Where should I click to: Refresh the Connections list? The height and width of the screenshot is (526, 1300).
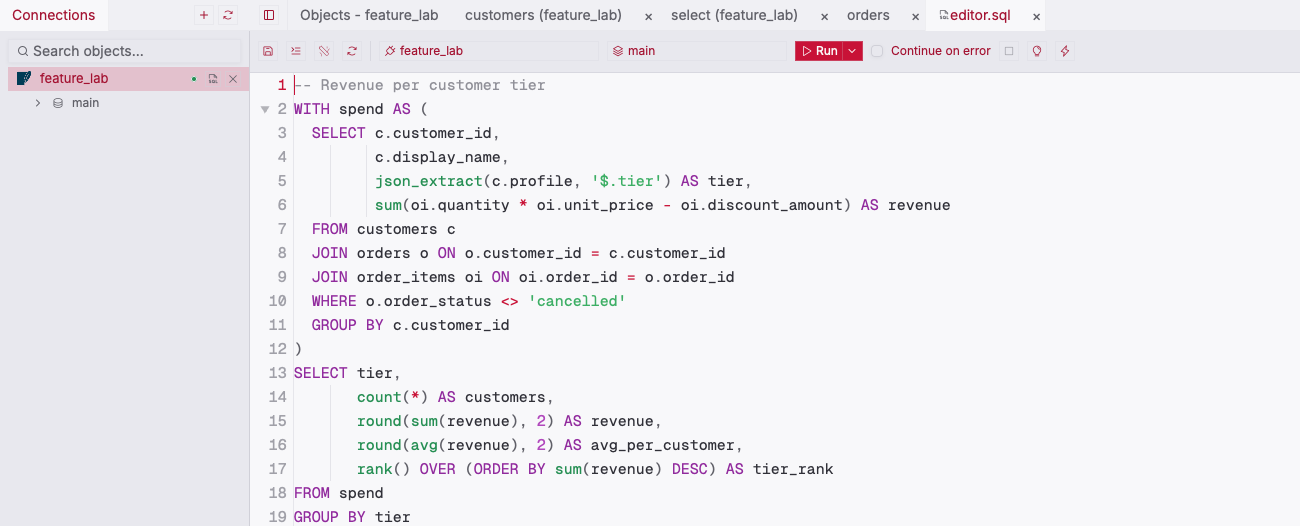[x=228, y=15]
